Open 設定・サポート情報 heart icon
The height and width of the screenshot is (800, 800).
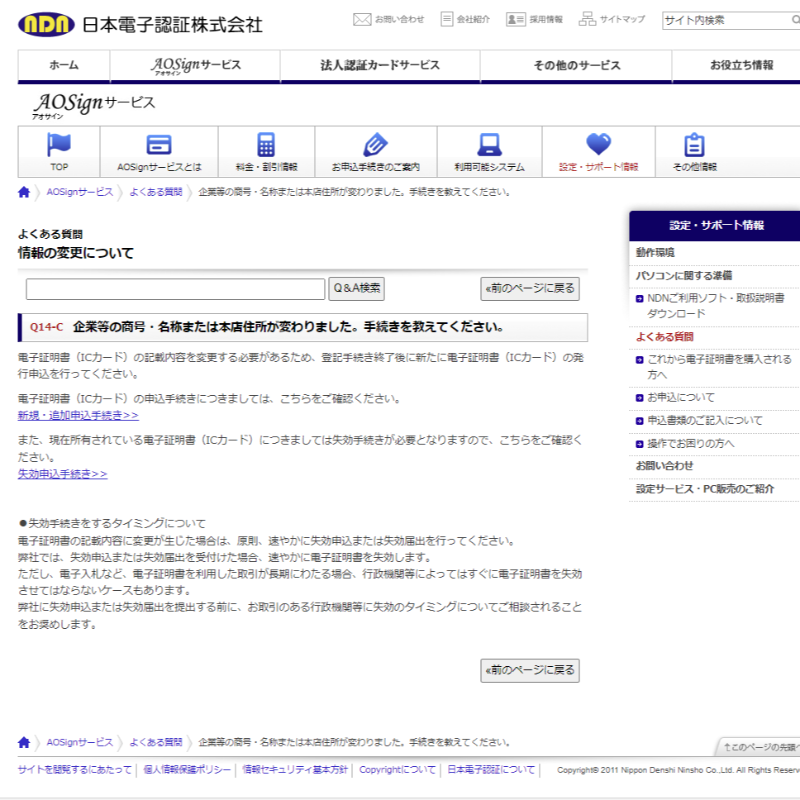598,144
